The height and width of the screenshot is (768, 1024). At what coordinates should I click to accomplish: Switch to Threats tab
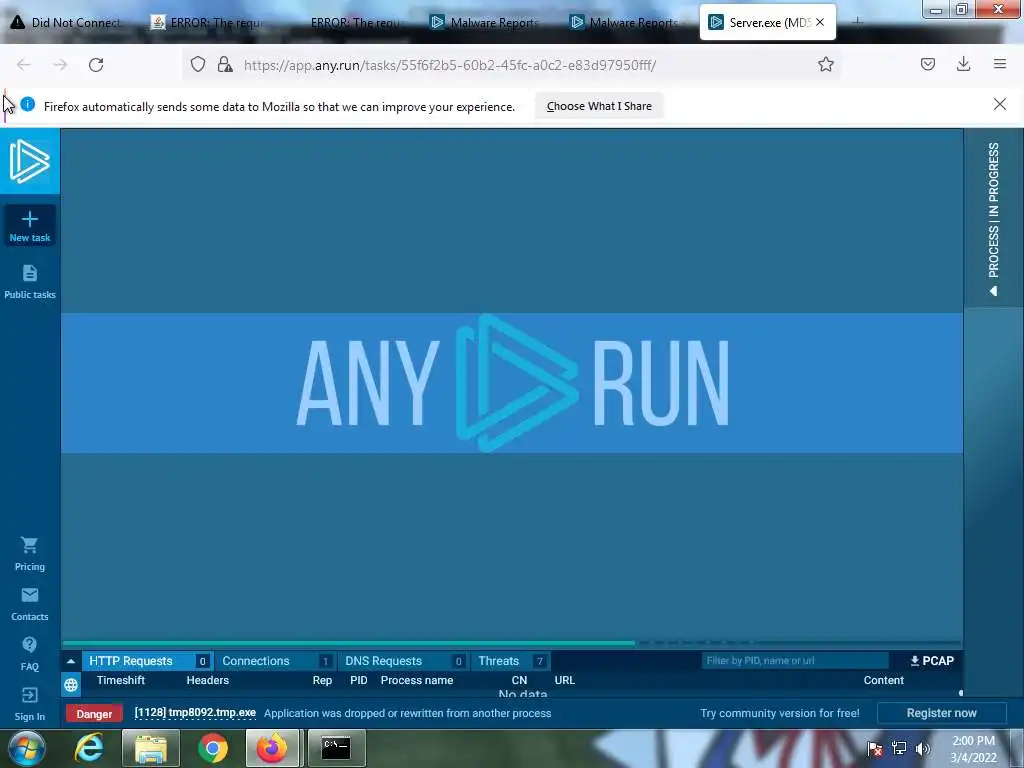point(511,661)
